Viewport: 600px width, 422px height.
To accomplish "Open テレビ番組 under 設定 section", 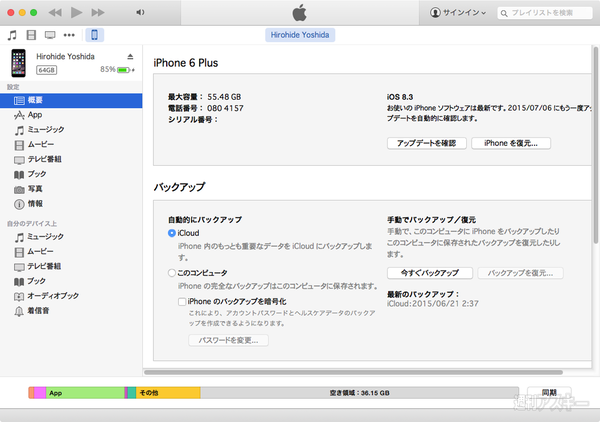I will [71, 159].
